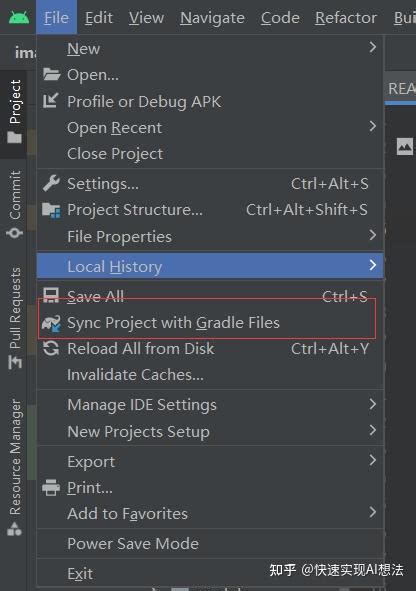Click the Settings wrench icon

point(51,183)
